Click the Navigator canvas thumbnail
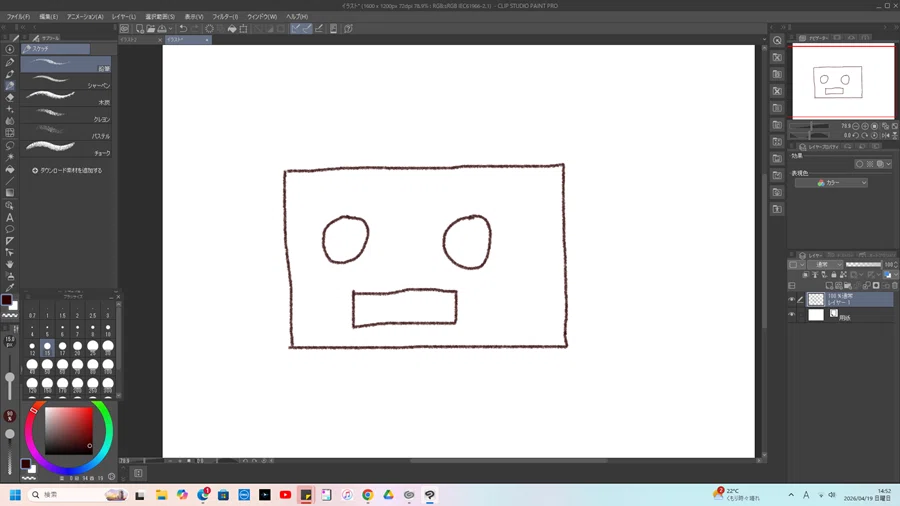 tap(843, 81)
